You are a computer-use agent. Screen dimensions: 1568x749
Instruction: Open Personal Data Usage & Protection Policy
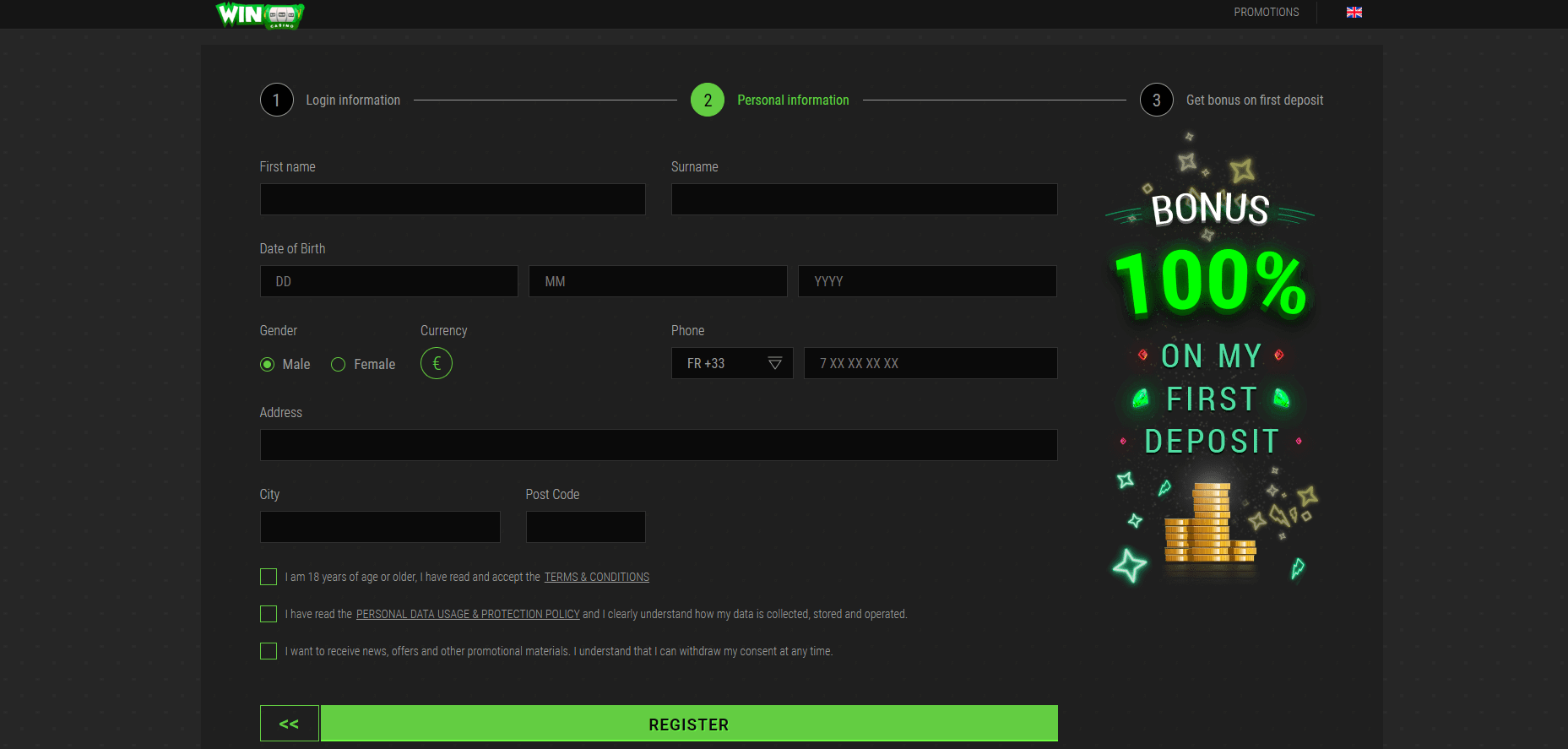pos(468,615)
